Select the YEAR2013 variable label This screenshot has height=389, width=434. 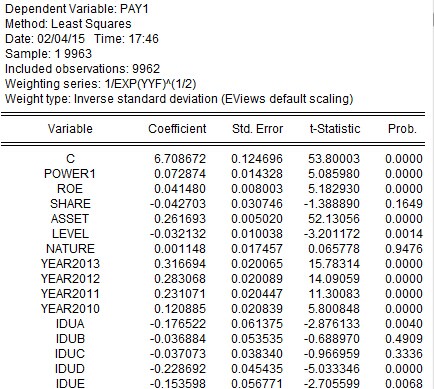click(70, 264)
